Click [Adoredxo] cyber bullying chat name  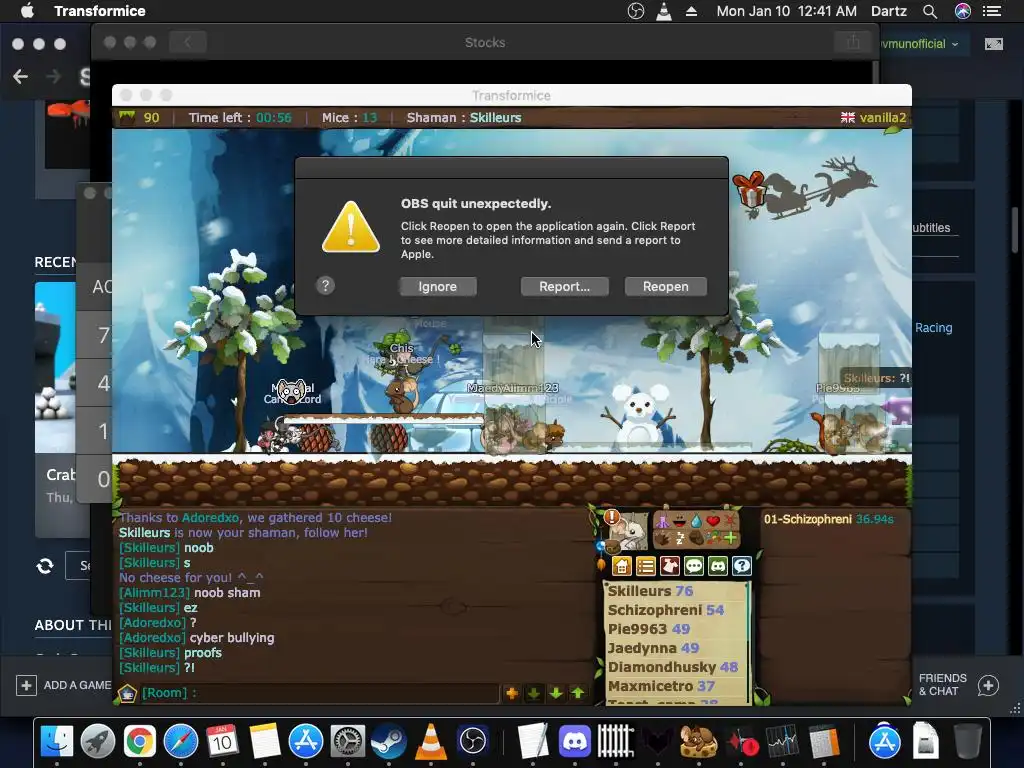(152, 637)
